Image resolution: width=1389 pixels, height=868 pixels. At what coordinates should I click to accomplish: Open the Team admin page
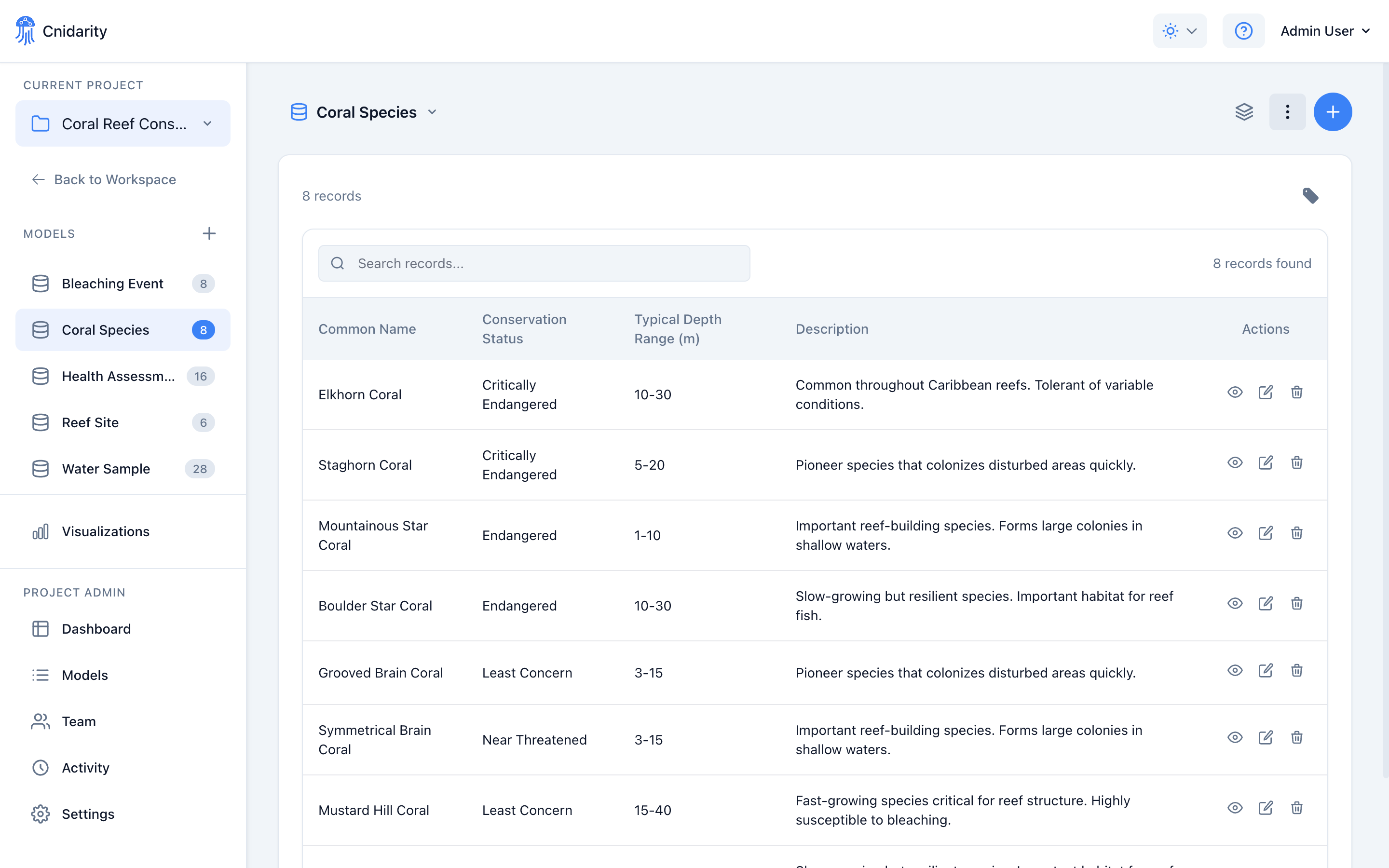(x=78, y=721)
